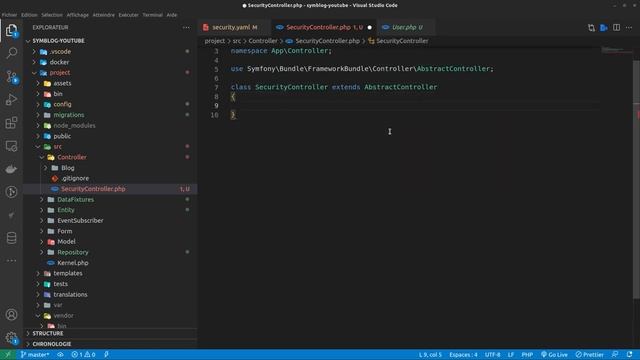Open notifications bell in status bar

pyautogui.click(x=629, y=355)
